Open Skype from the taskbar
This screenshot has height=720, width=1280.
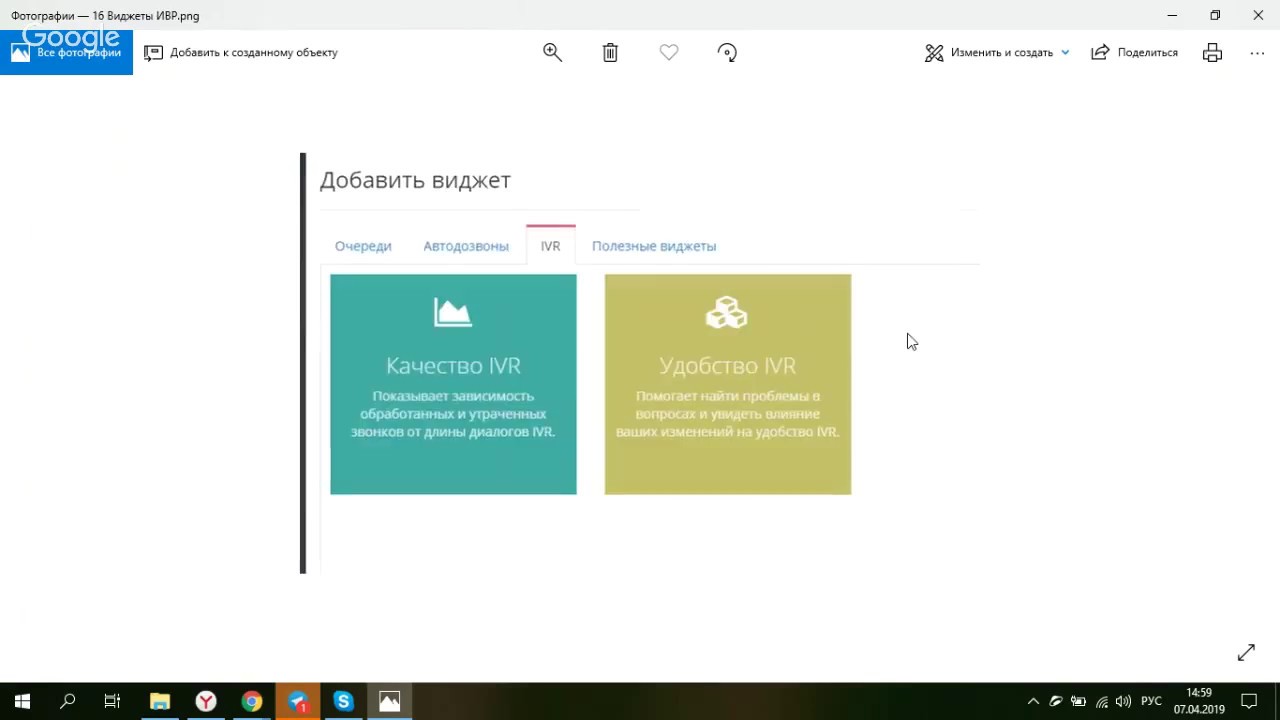click(x=344, y=701)
